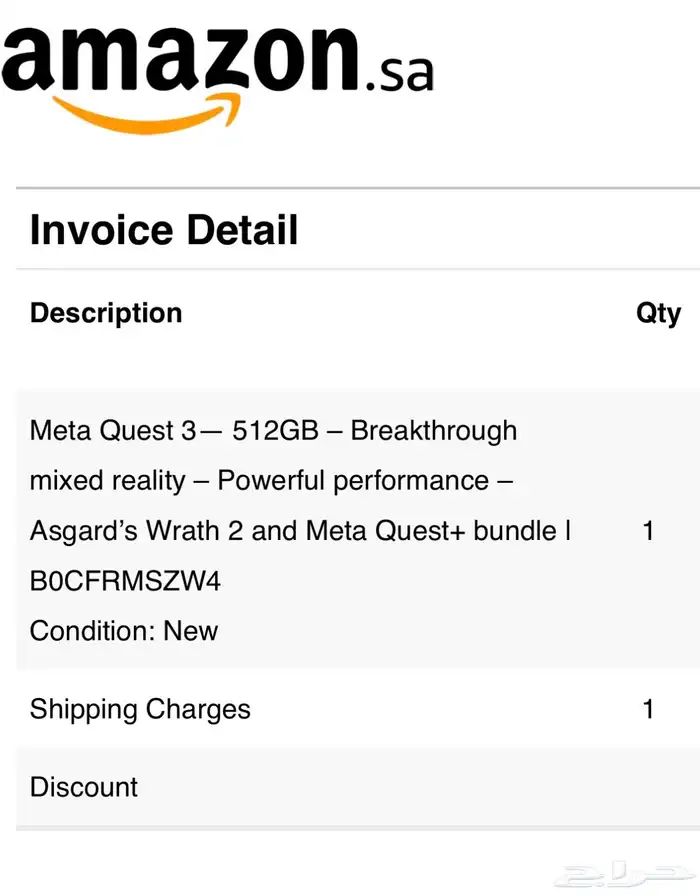Click the 'mixed reality – Powerful performance' text
The height and width of the screenshot is (895, 700).
tap(271, 481)
